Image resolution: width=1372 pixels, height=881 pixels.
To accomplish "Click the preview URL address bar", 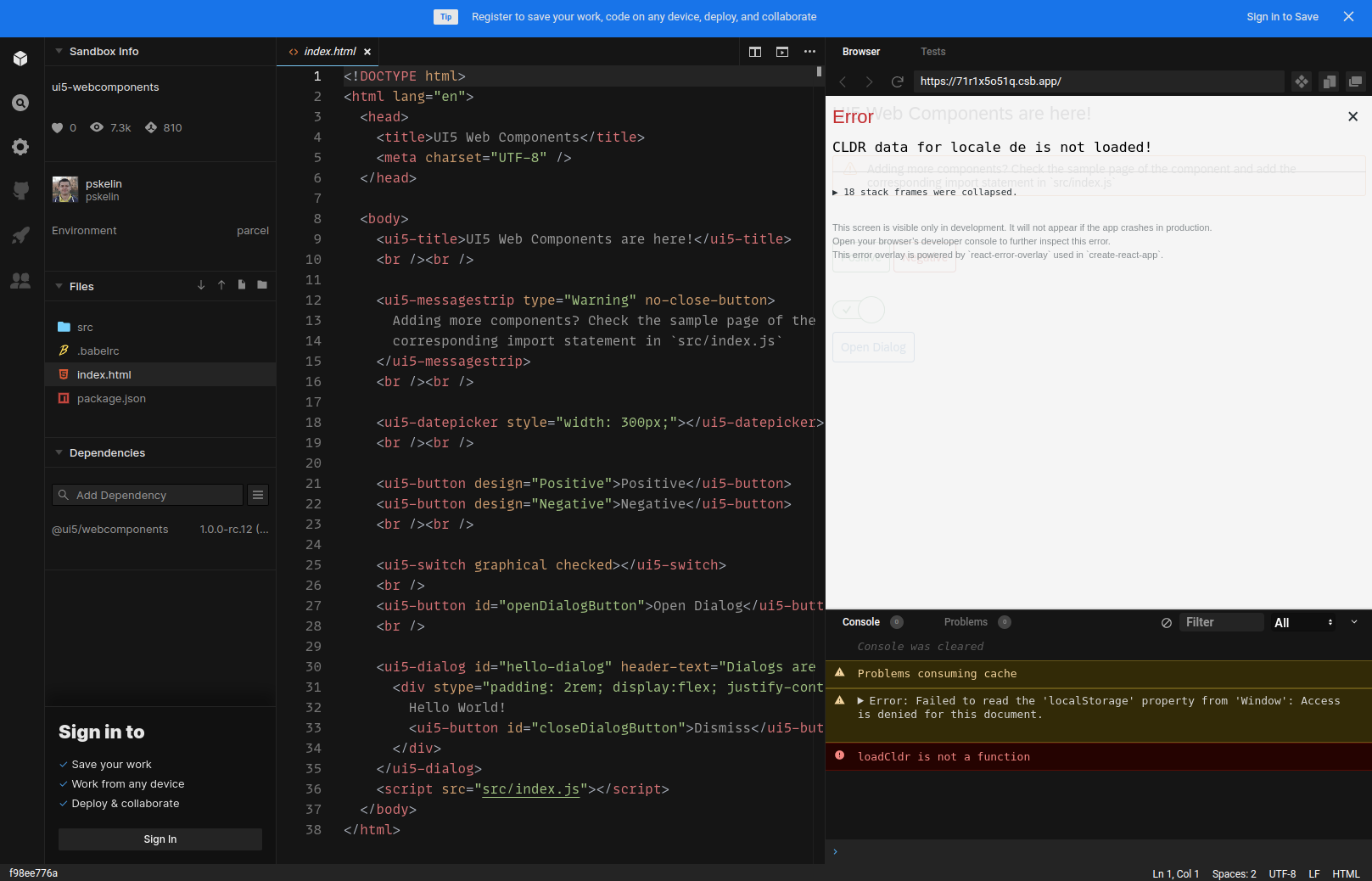I will (1095, 81).
